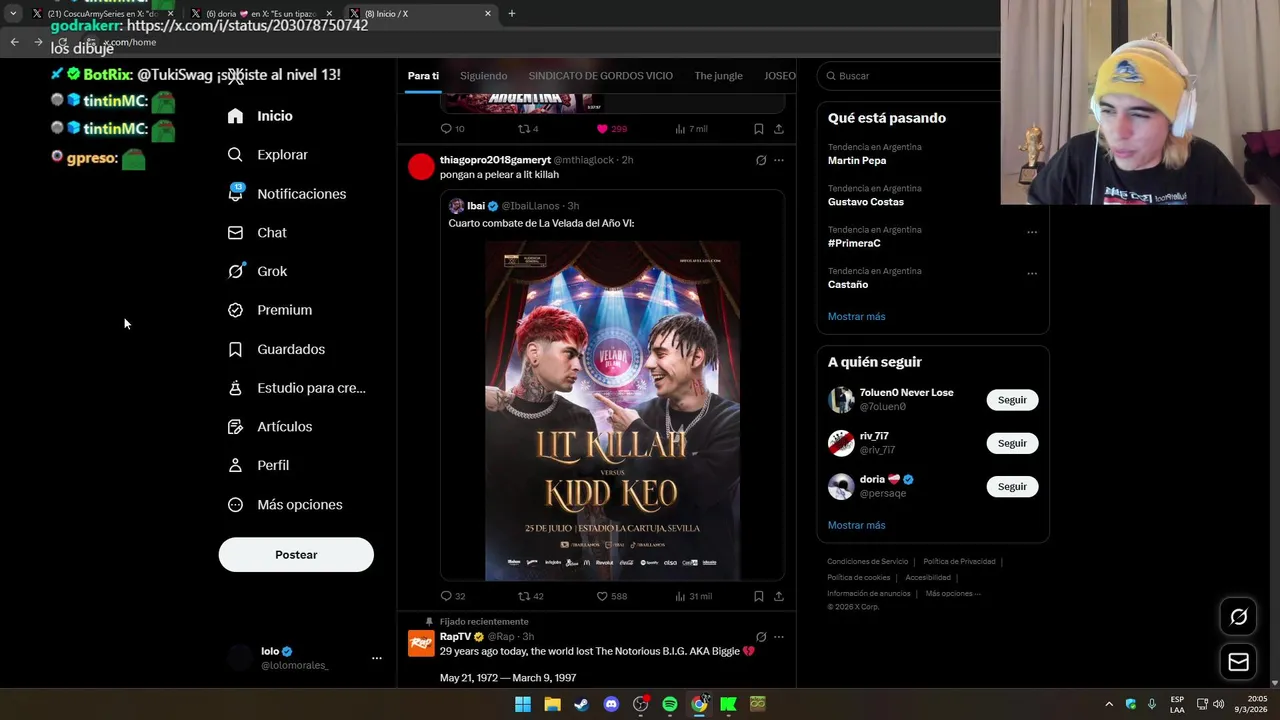The image size is (1280, 720).
Task: Share the tweet with 299 likes
Action: 779,129
